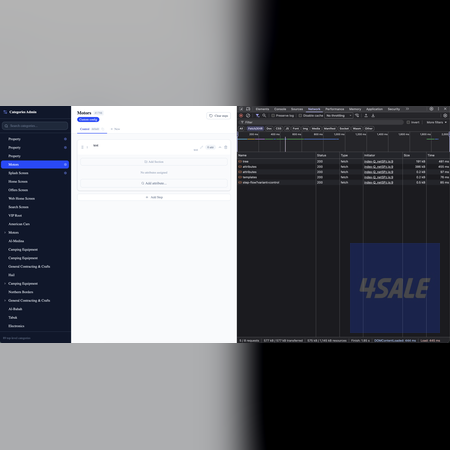450x450 pixels.
Task: Click the Categories Admin logo icon
Action: click(5, 112)
